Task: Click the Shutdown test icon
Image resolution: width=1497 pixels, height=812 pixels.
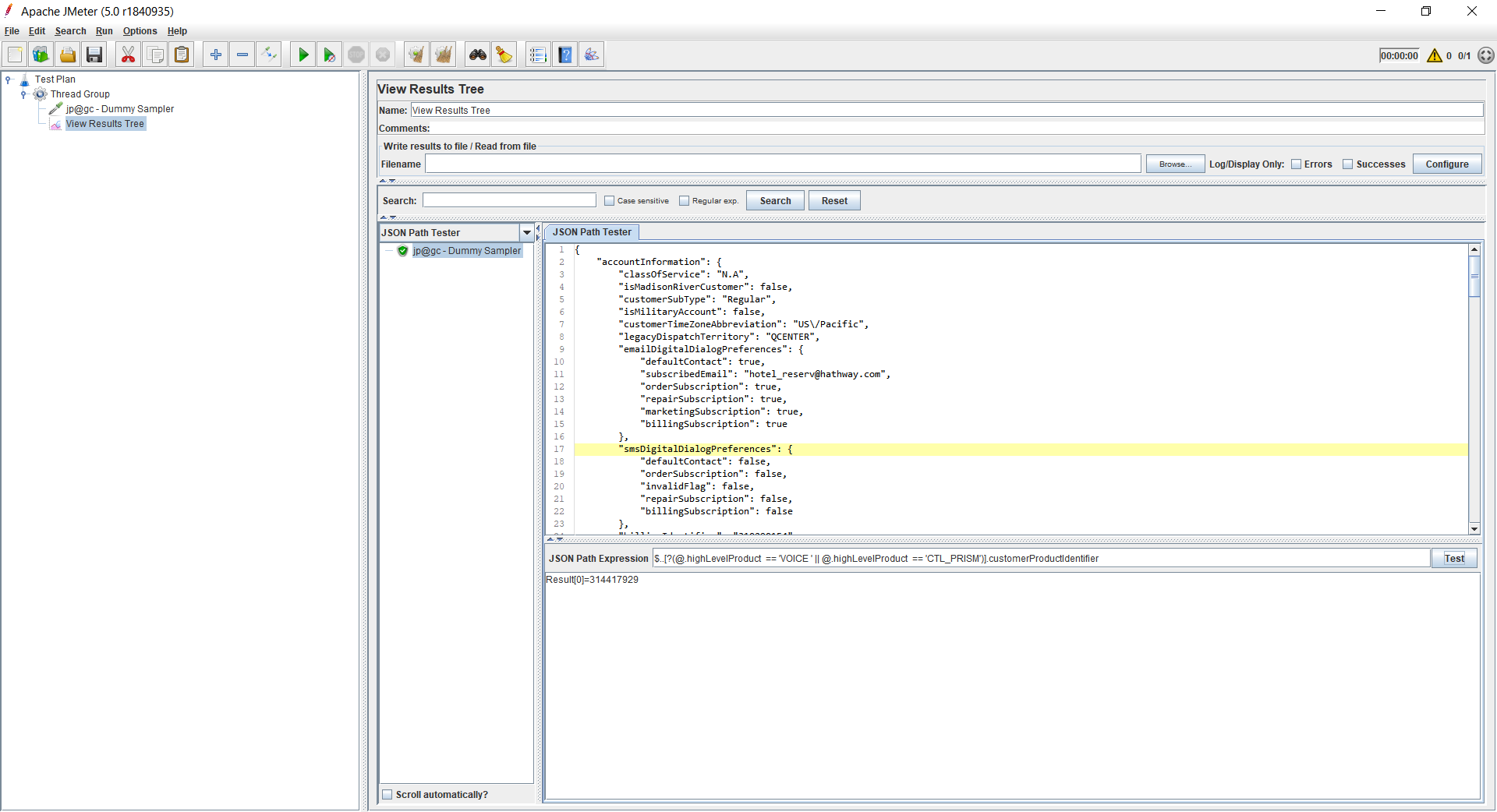Action: pos(383,55)
